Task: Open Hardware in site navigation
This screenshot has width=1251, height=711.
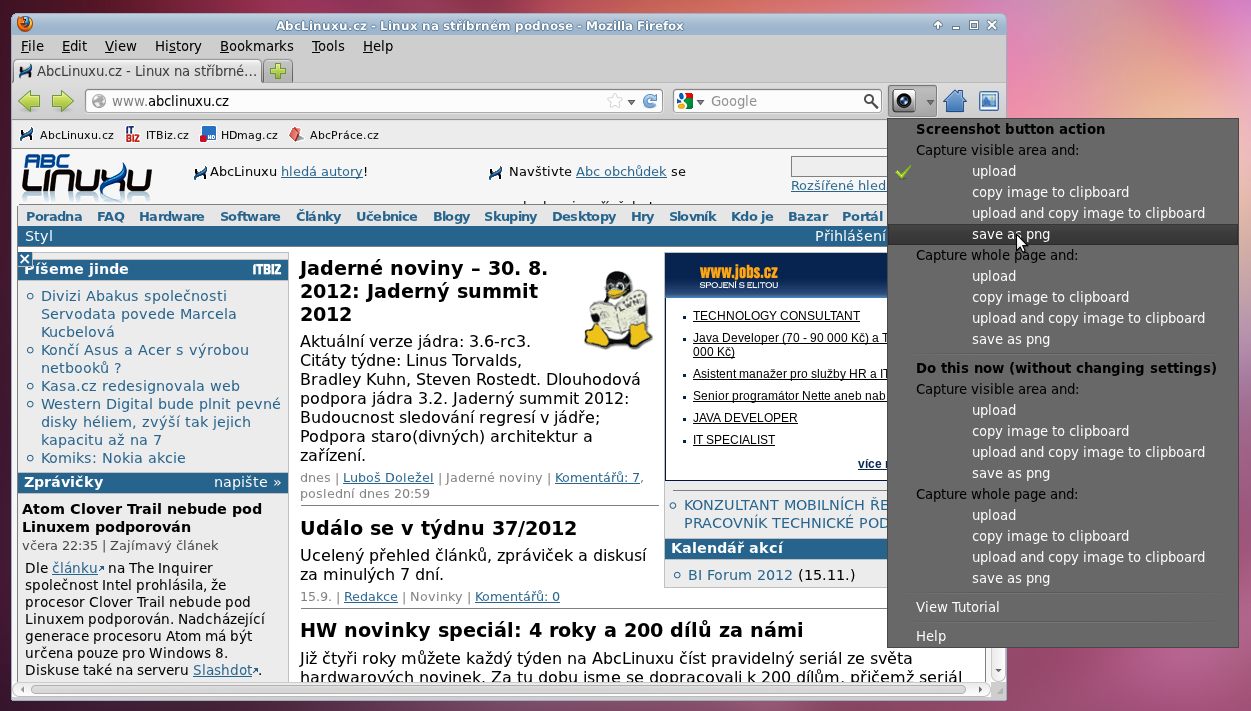Action: click(x=172, y=217)
